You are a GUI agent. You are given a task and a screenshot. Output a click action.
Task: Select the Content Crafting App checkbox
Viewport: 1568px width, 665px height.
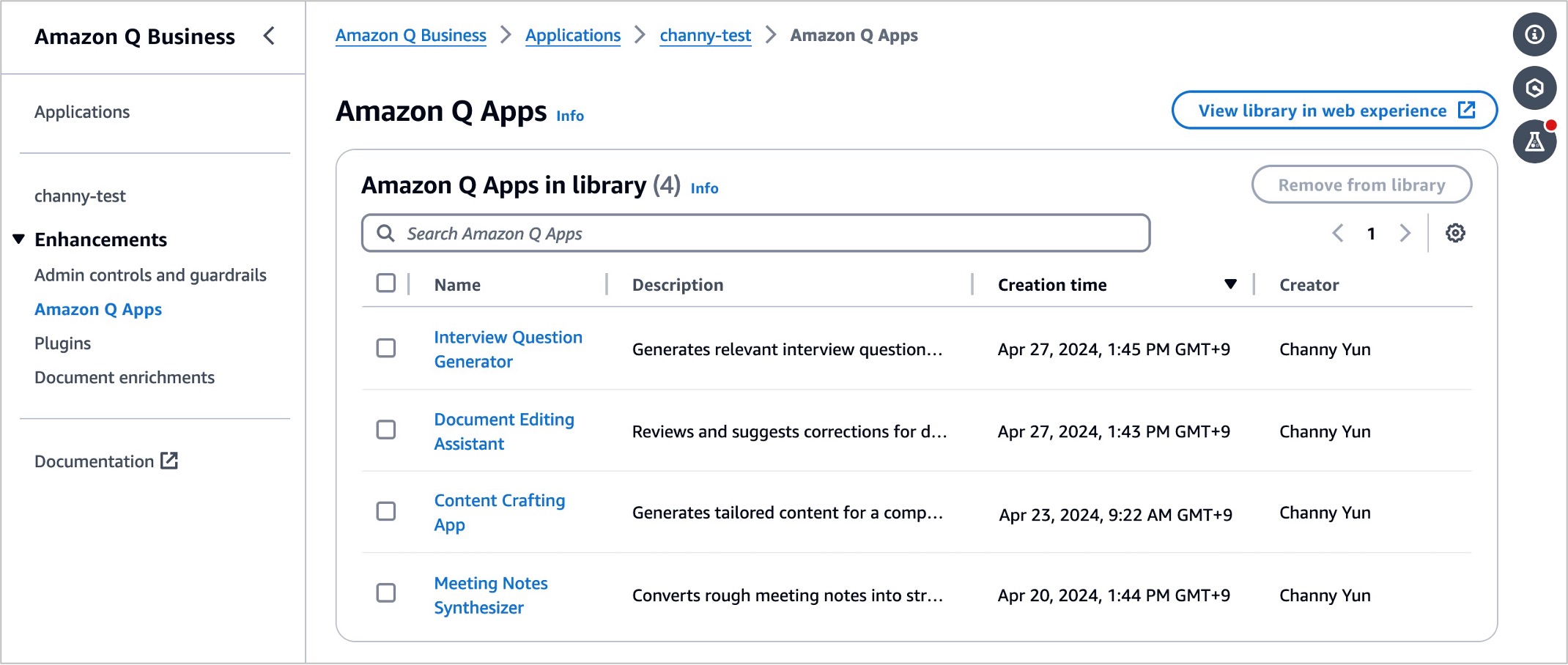pyautogui.click(x=386, y=511)
